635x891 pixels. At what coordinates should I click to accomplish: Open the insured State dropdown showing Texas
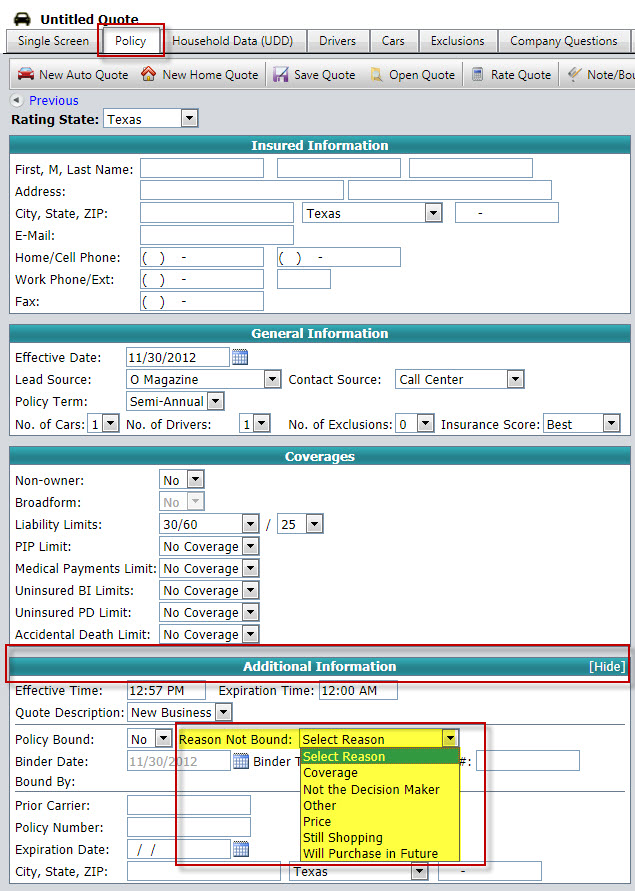coord(433,213)
